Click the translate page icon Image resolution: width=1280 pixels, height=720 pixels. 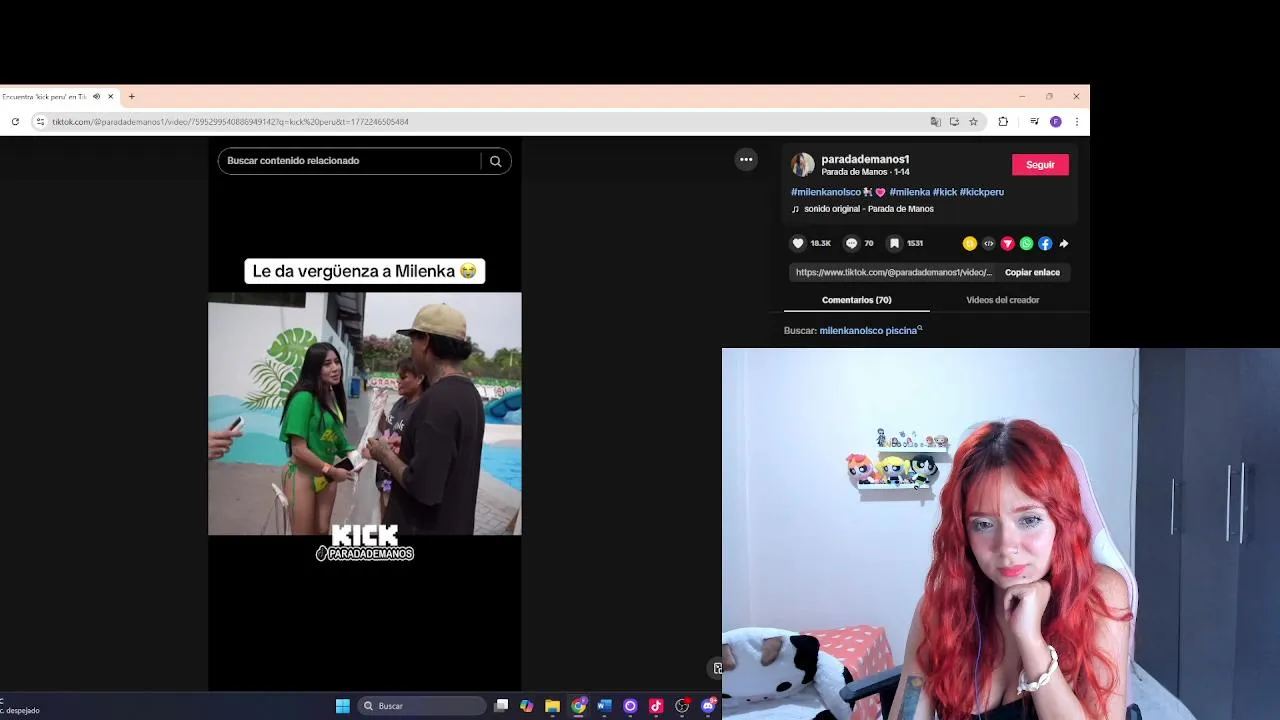(x=936, y=122)
